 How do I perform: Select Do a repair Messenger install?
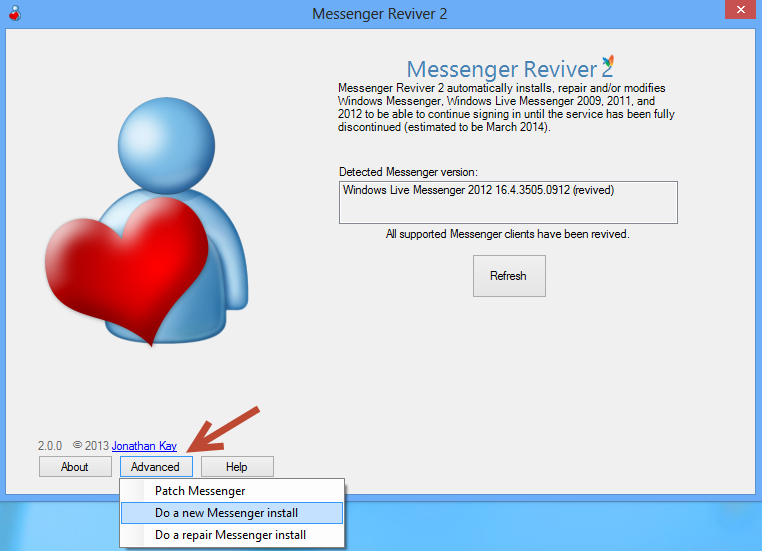(x=232, y=535)
